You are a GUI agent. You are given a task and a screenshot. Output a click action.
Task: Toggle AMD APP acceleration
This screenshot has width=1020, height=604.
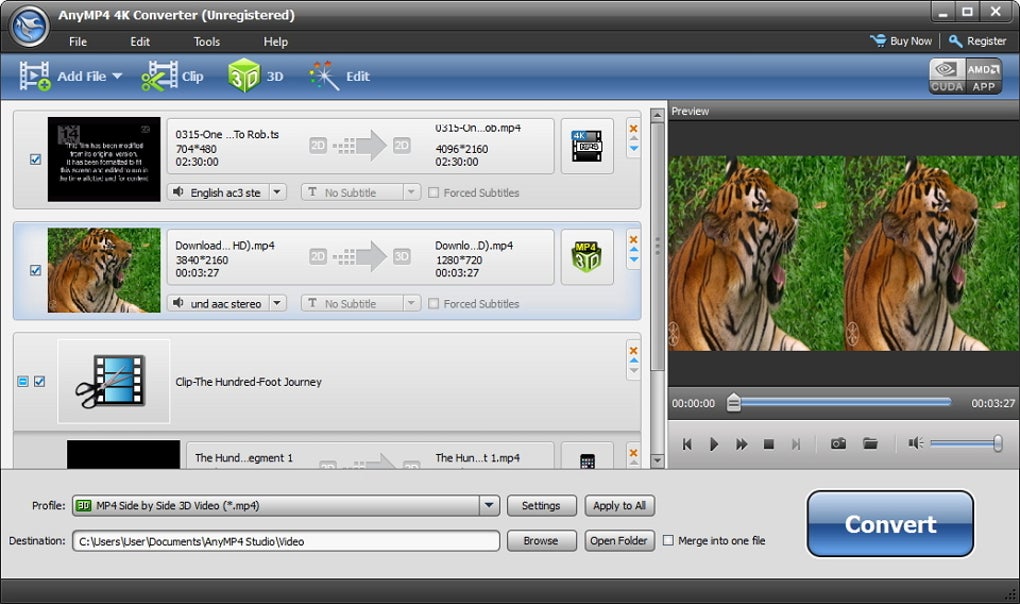coord(983,76)
